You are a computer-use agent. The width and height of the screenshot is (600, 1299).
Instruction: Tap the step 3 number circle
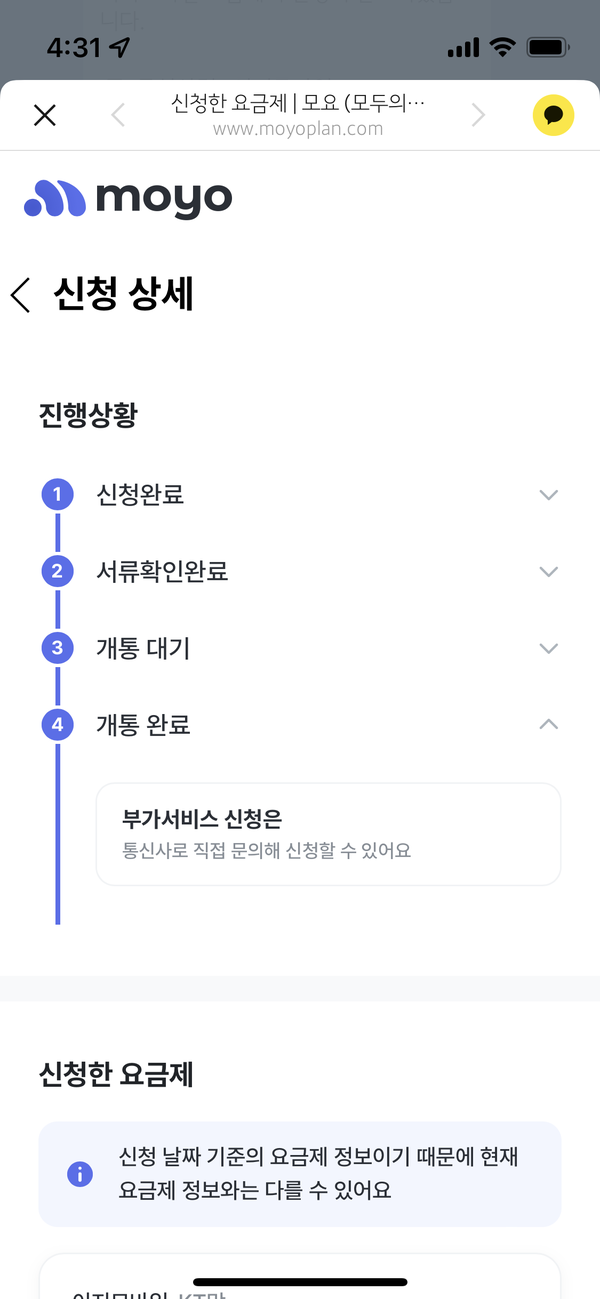[57, 648]
